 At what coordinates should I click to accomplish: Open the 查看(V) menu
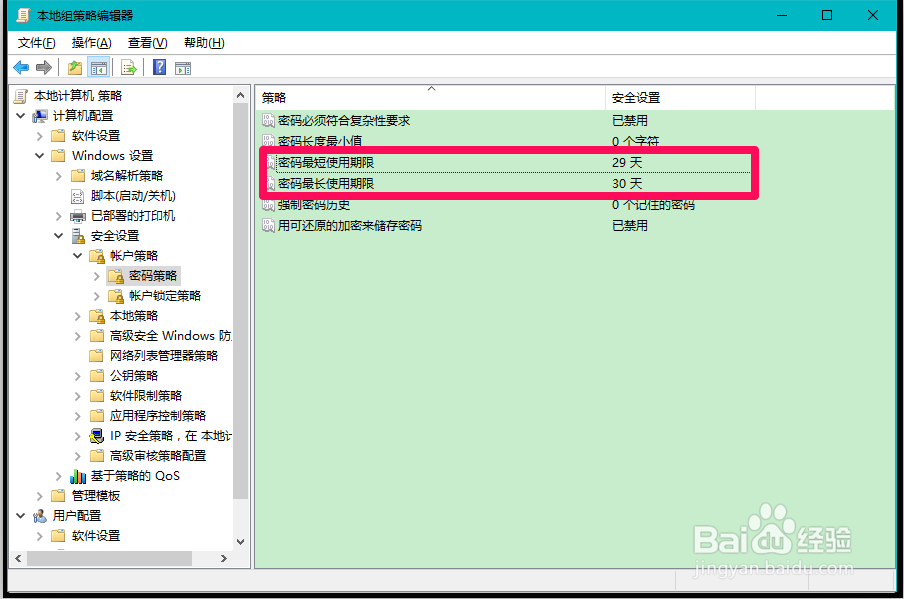click(146, 42)
